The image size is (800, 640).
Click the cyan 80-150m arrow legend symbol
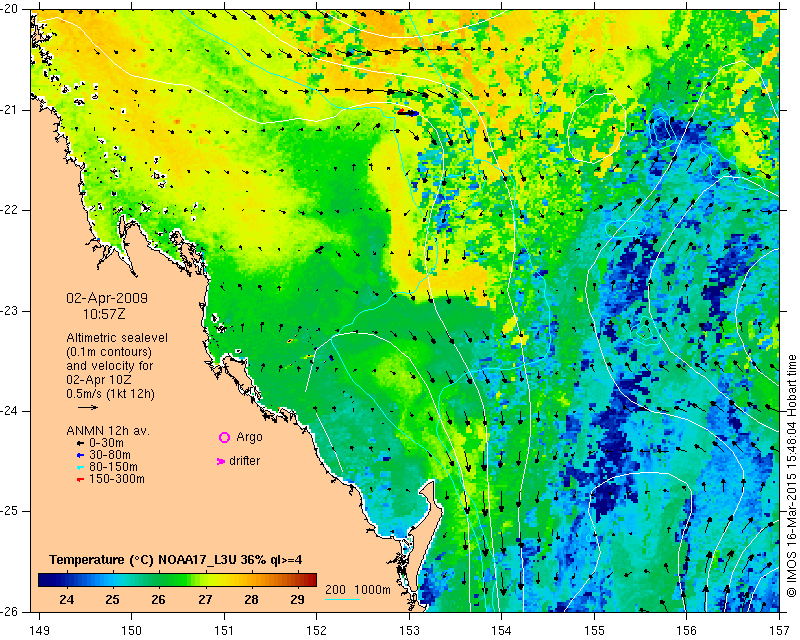pos(80,467)
